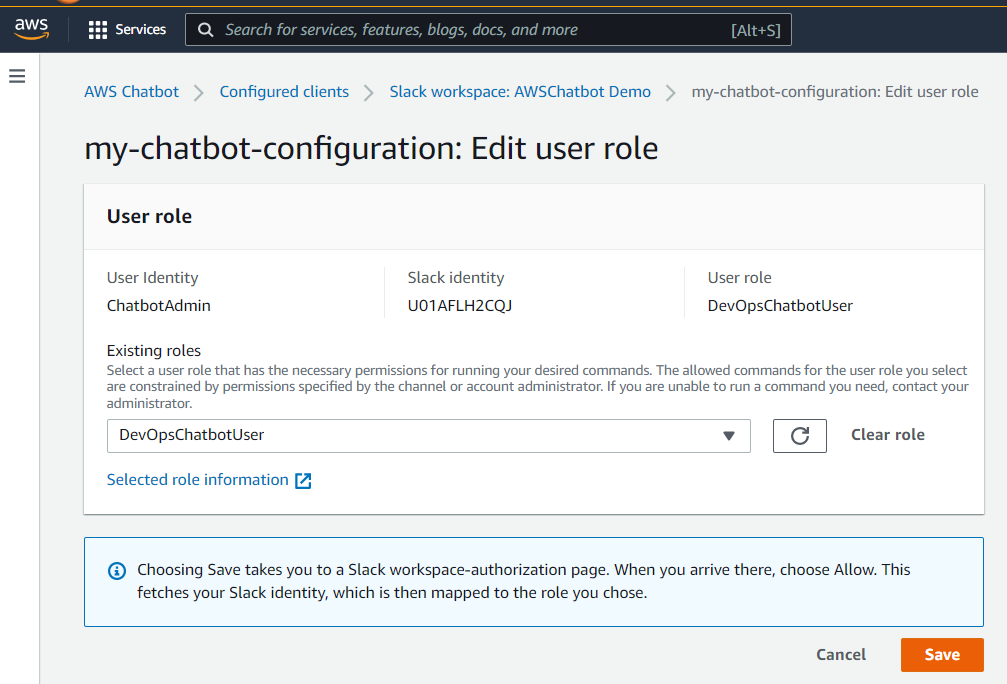Expand the left navigation with the hamburger icon
1007x684 pixels.
coord(16,75)
